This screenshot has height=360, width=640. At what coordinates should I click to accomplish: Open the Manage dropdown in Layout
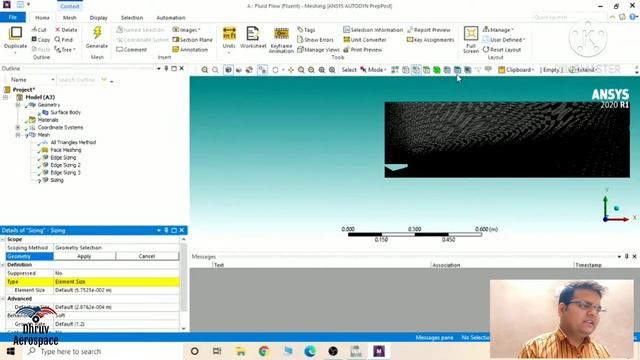[498, 30]
